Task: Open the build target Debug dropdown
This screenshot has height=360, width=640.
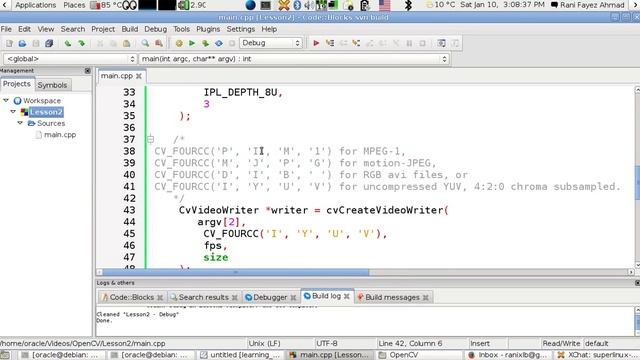Action: pos(271,43)
